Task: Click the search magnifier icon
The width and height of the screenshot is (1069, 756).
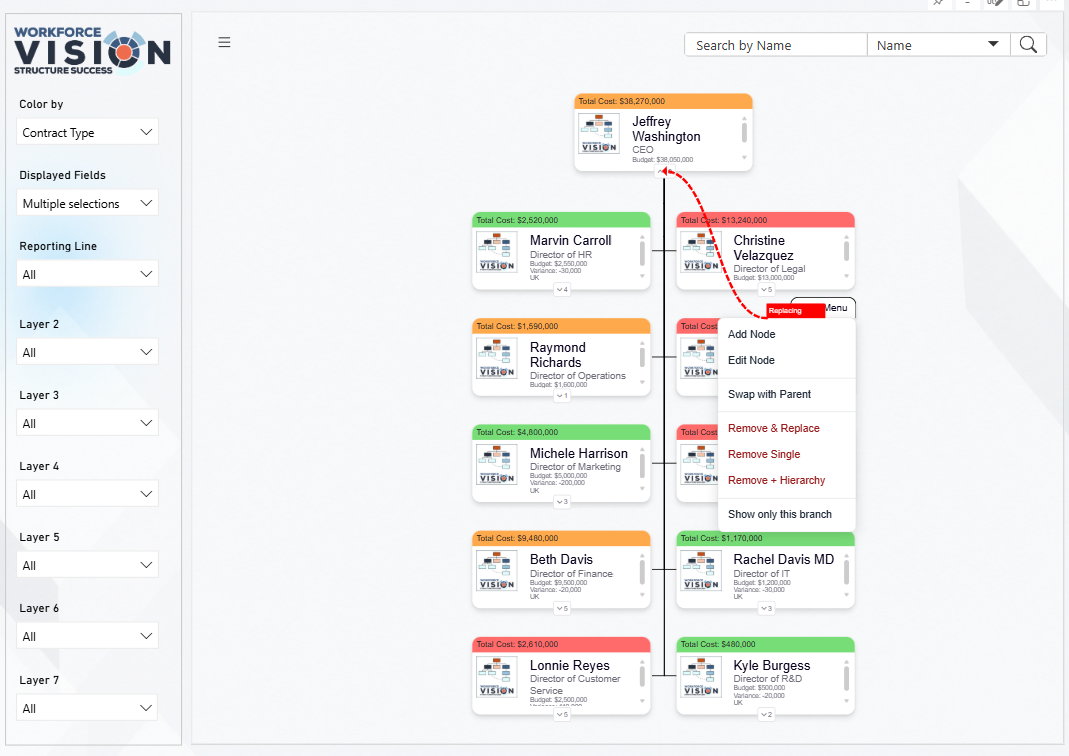Action: tap(1028, 45)
